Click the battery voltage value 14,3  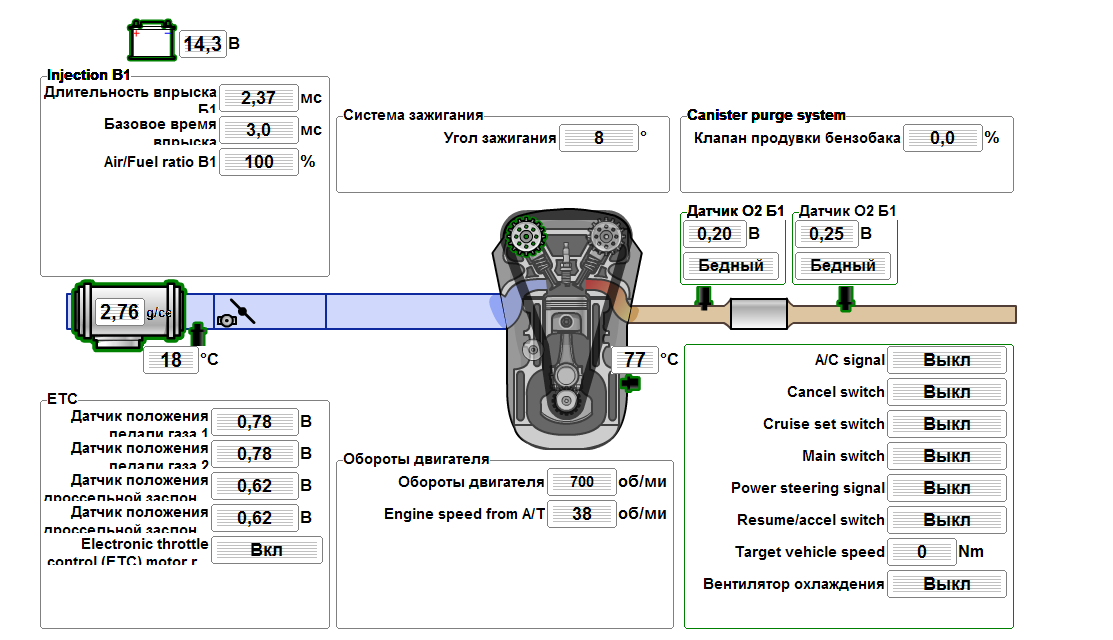pos(203,44)
